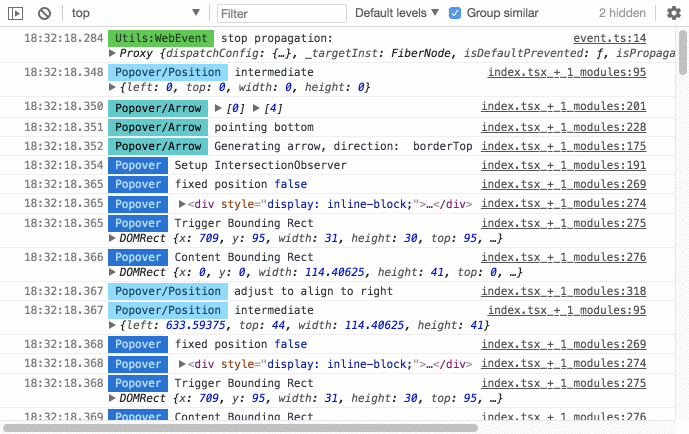The image size is (689, 434).
Task: Open the index.tsx + 1 modules:318 link
Action: tap(563, 291)
